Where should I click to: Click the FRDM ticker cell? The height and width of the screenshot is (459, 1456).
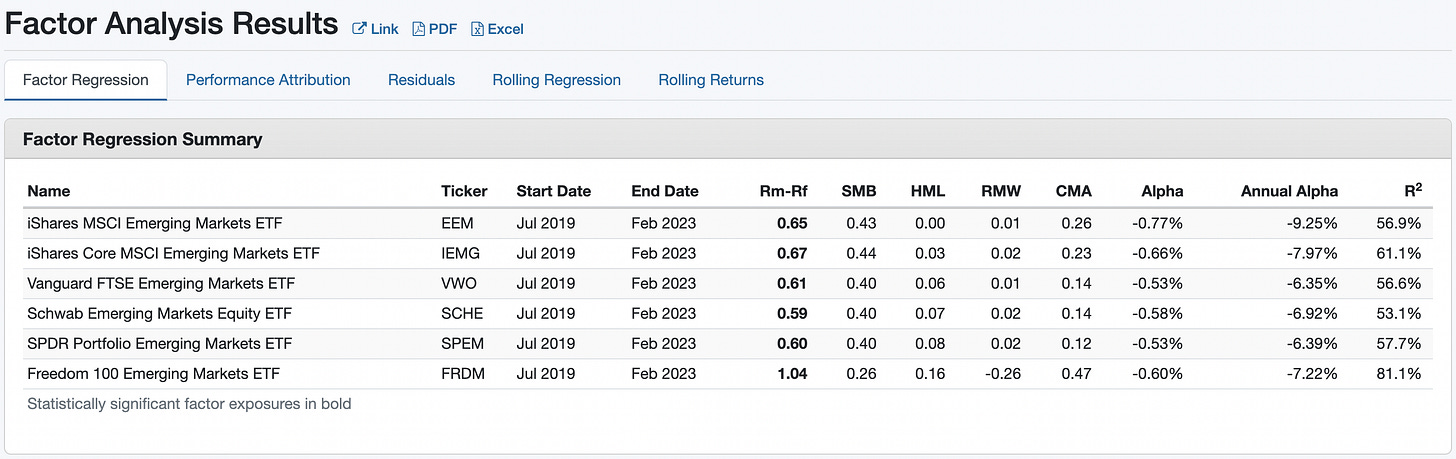tap(464, 374)
